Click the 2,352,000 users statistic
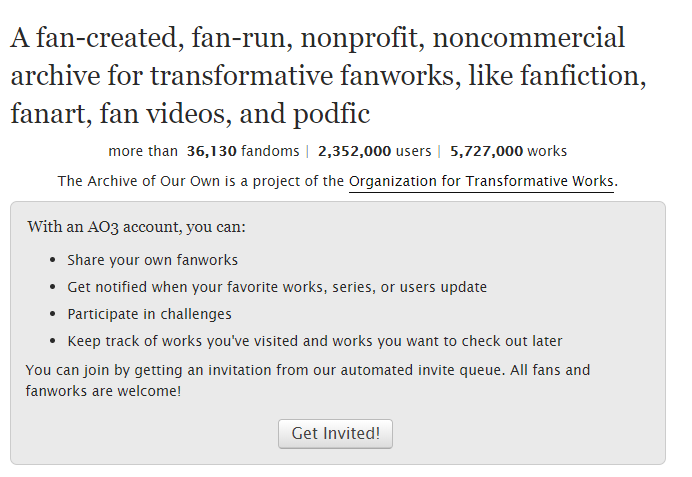692x477 pixels. [374, 151]
